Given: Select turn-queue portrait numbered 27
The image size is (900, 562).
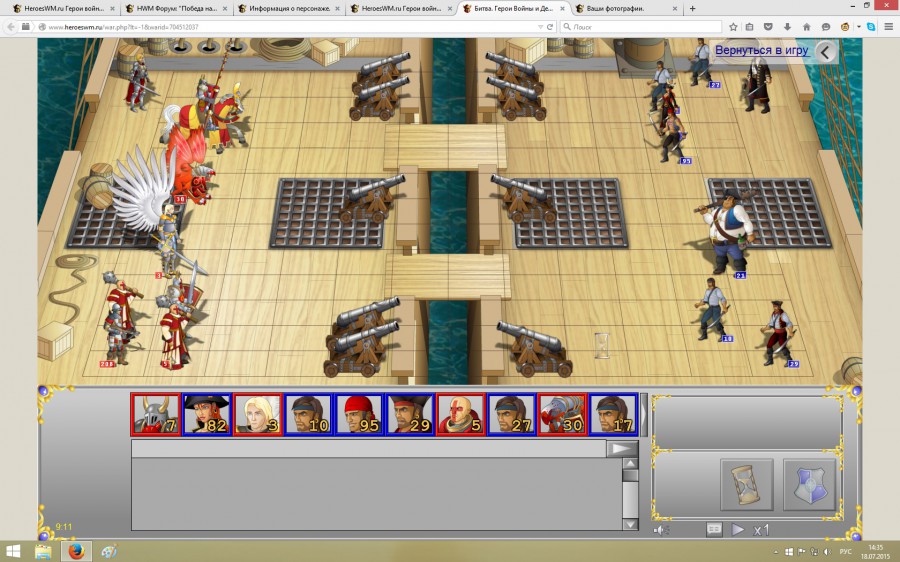Looking at the screenshot, I should (x=511, y=414).
